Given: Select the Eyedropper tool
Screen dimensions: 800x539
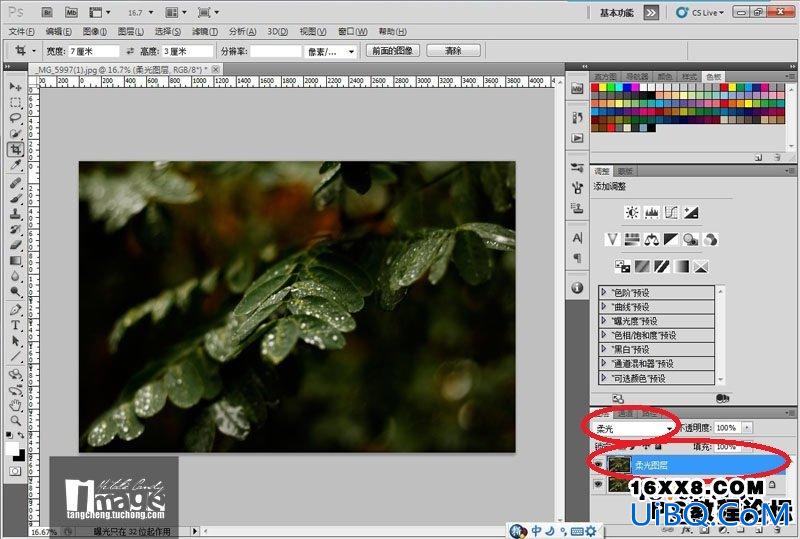Looking at the screenshot, I should tap(15, 164).
